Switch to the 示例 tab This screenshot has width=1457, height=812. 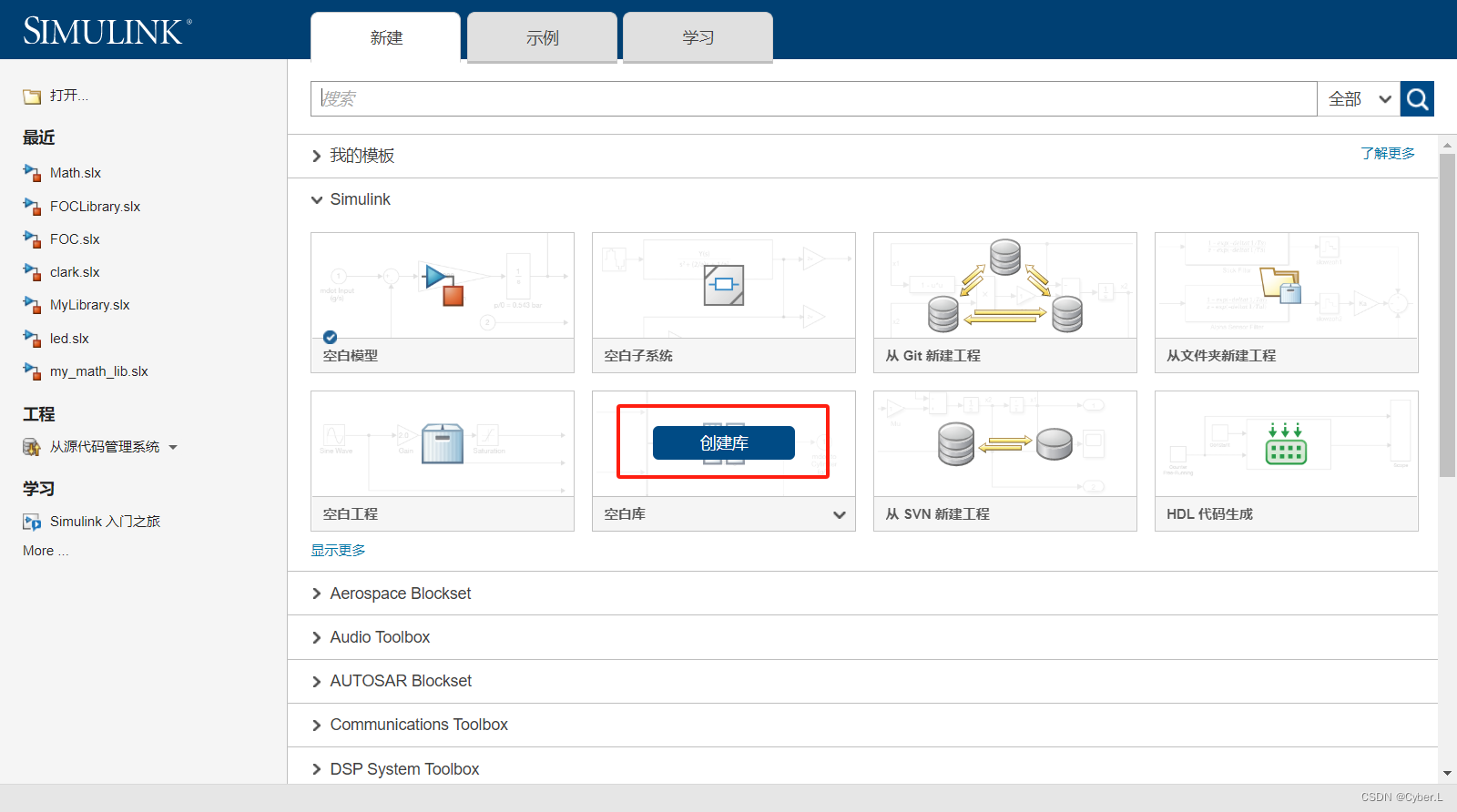click(x=543, y=37)
